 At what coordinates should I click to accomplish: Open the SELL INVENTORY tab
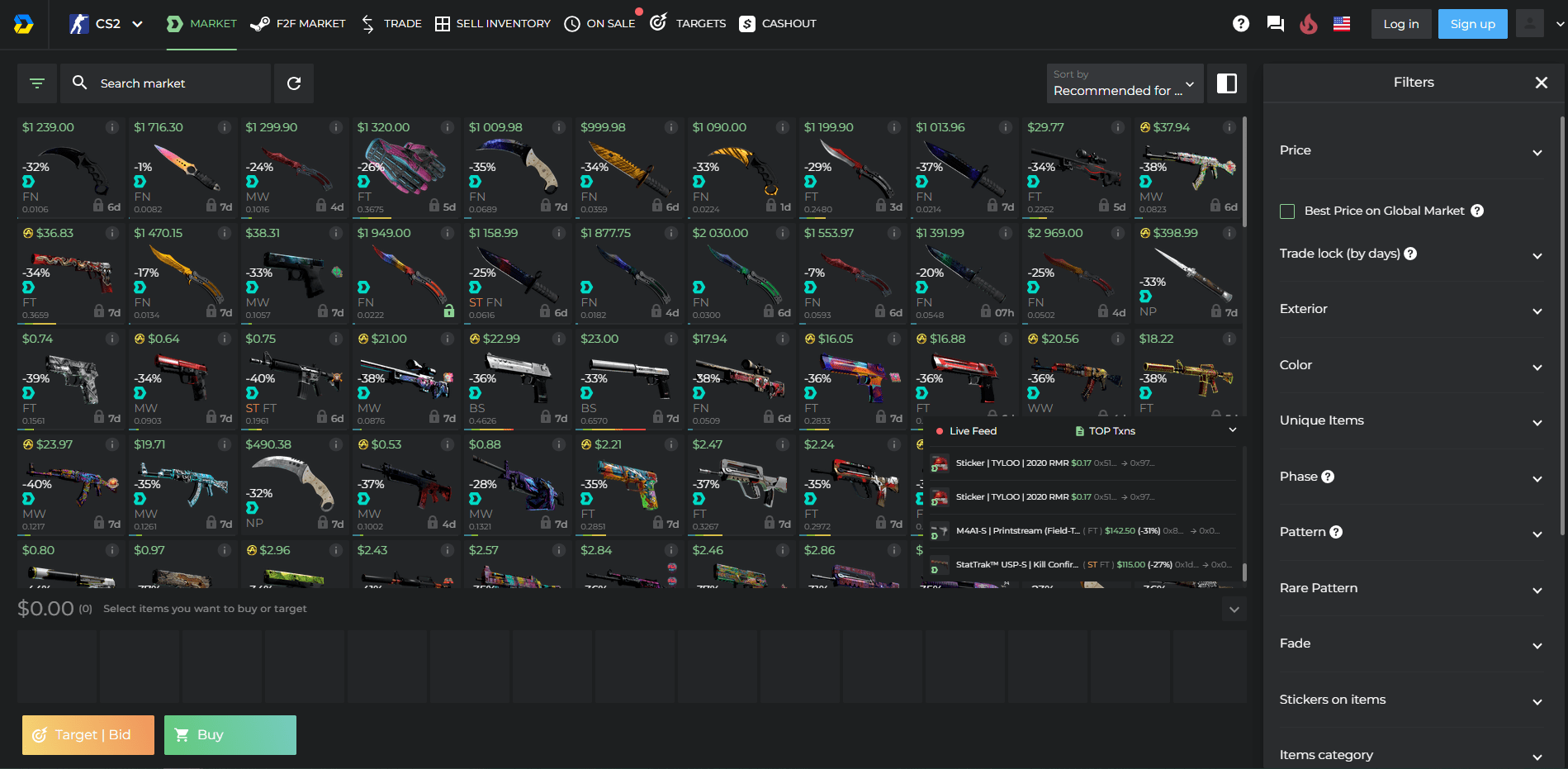click(x=493, y=24)
